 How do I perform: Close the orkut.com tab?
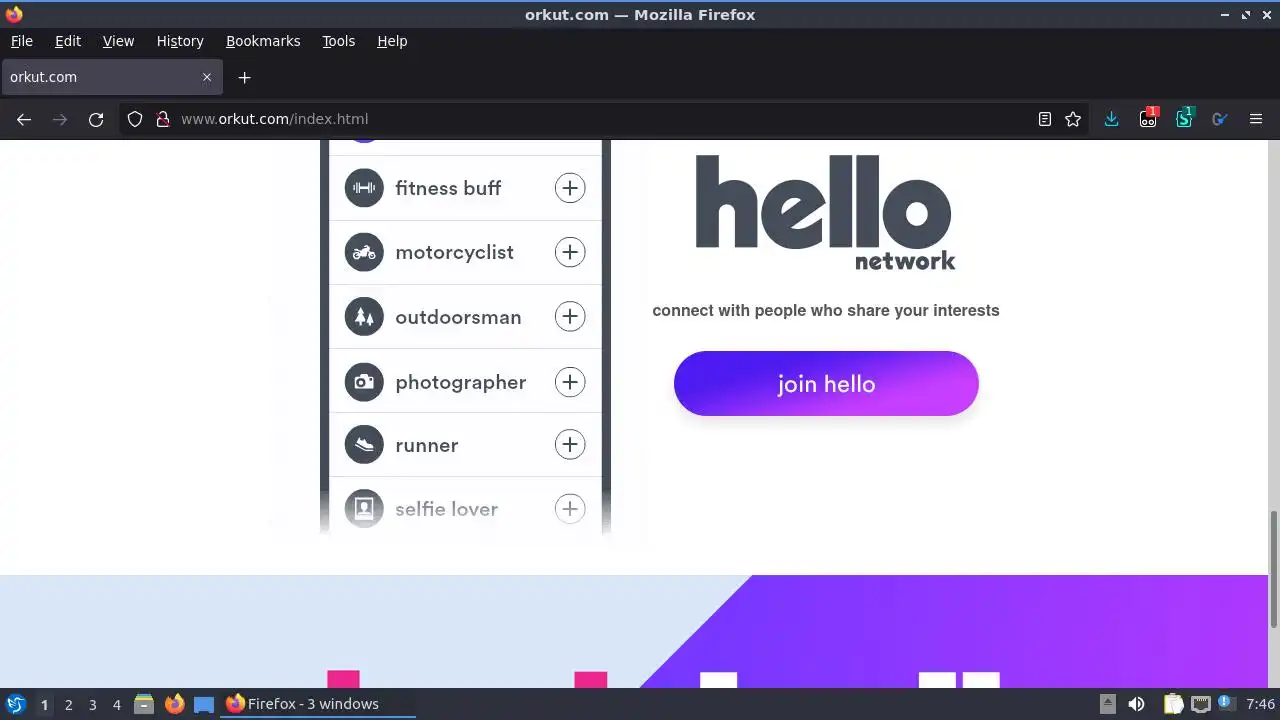207,77
